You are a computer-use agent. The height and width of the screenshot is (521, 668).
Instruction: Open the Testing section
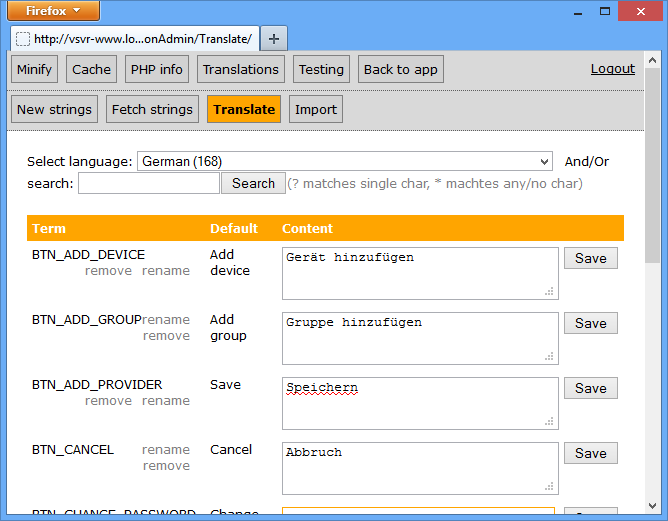click(x=321, y=69)
